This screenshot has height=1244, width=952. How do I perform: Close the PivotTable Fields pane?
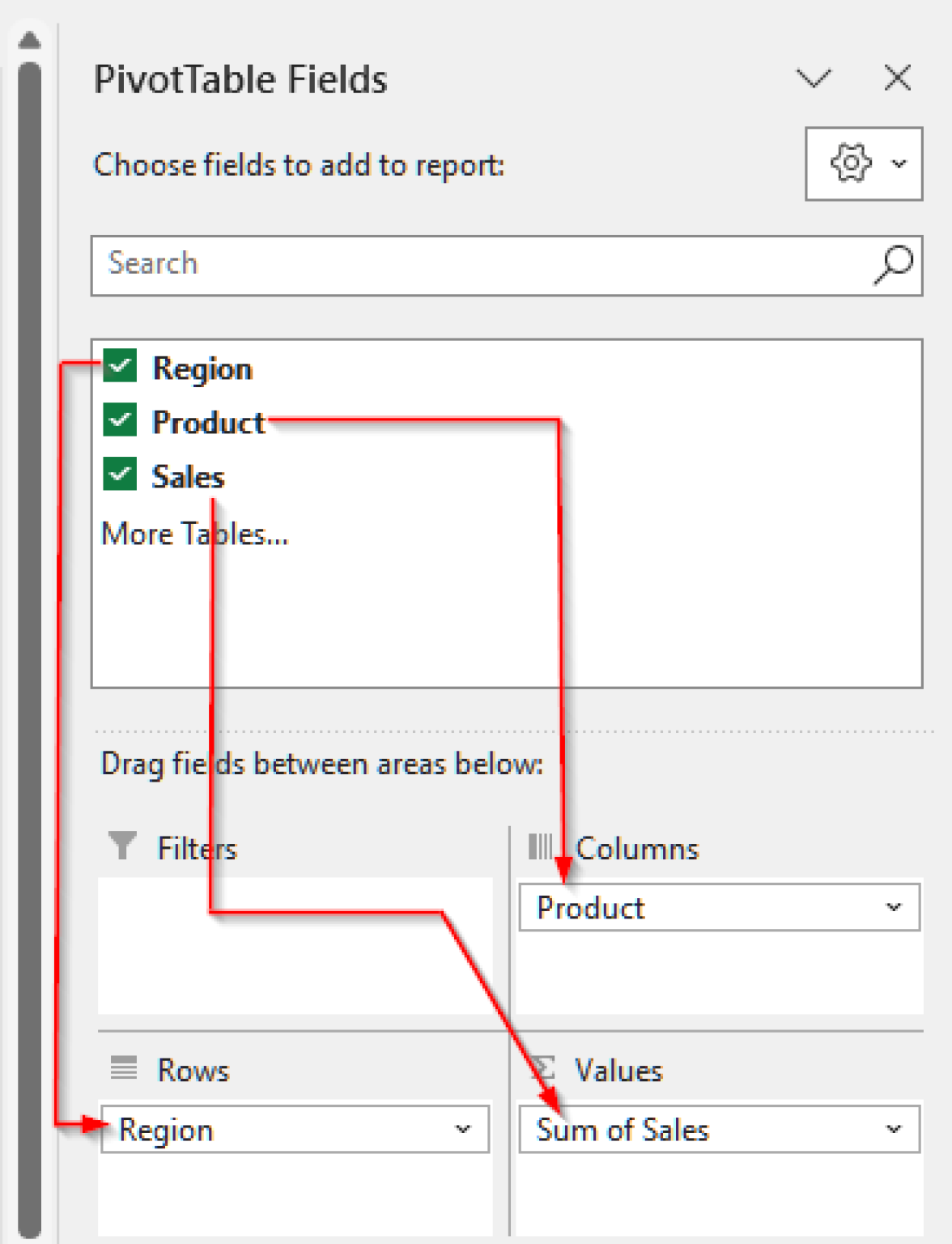(x=897, y=79)
